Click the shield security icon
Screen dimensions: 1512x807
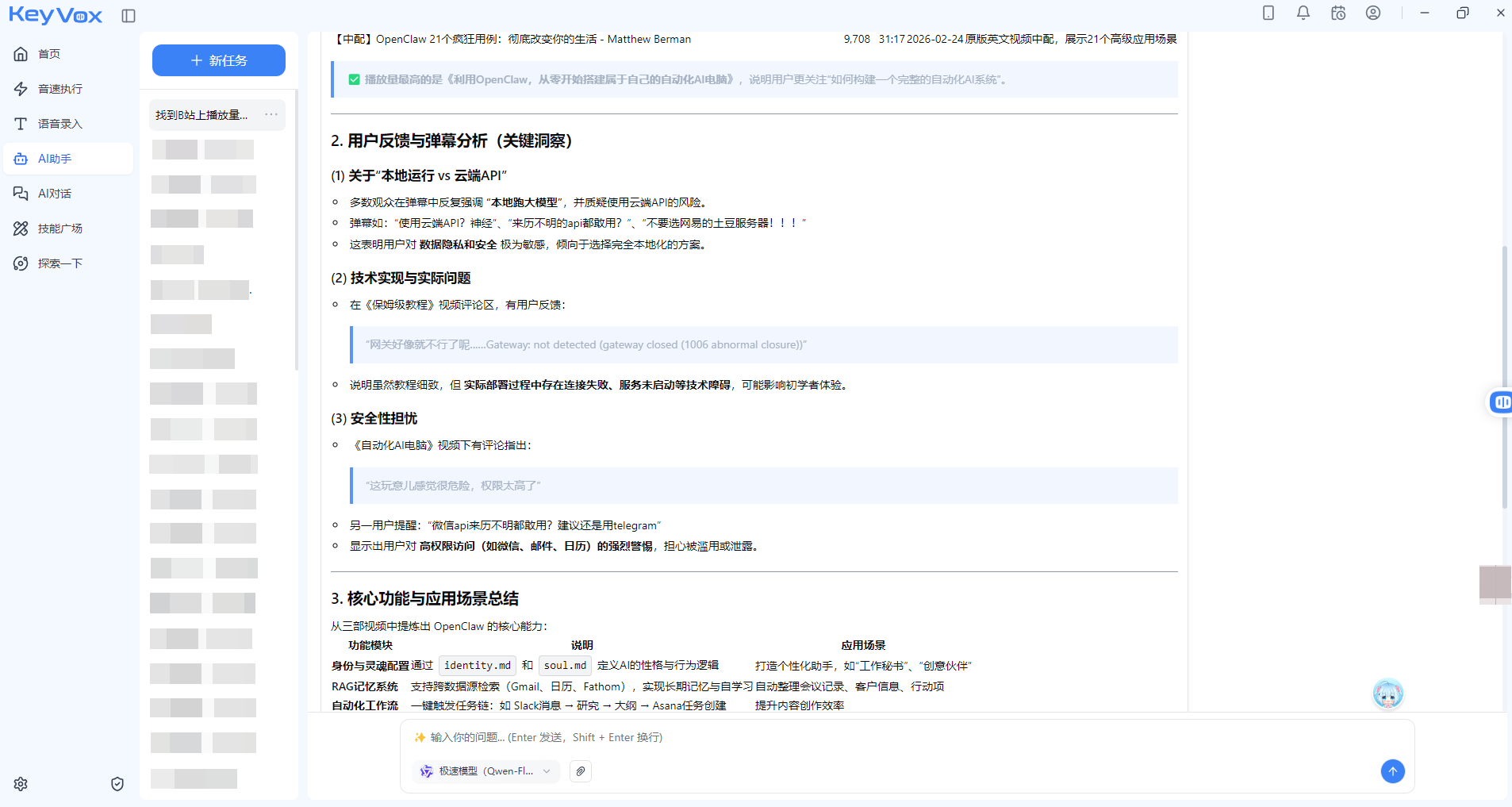117,784
